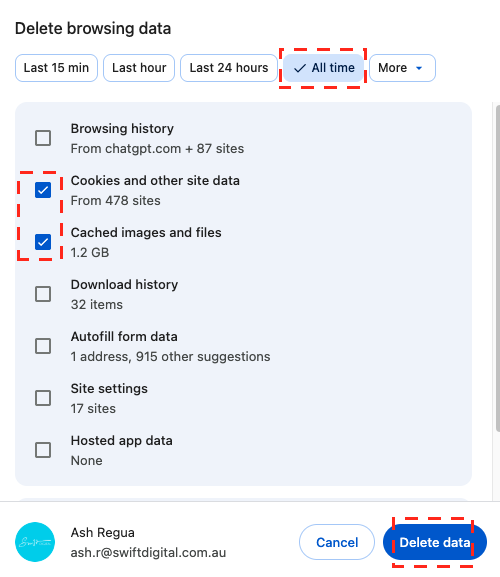Uncheck Cookies and other site data
Screen dimensions: 500x577
point(43,190)
